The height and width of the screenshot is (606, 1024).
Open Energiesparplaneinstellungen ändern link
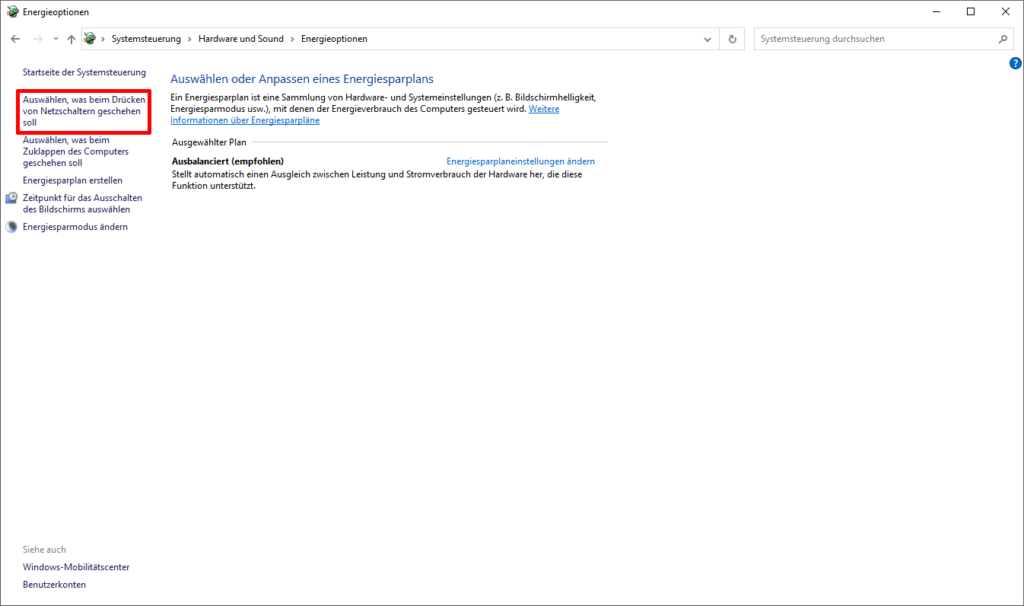[520, 161]
